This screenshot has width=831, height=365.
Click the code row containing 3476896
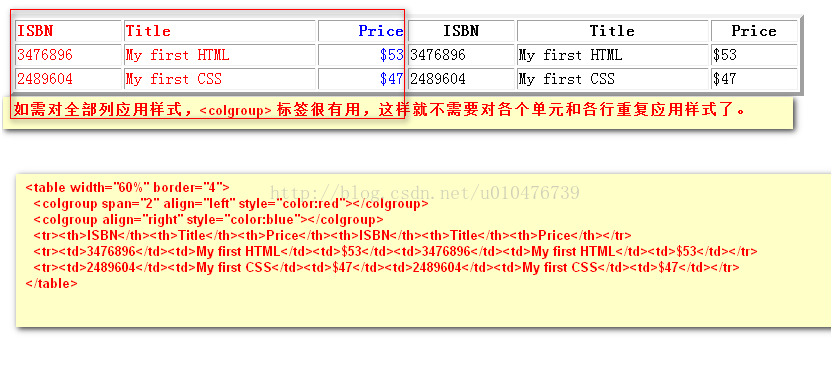395,251
